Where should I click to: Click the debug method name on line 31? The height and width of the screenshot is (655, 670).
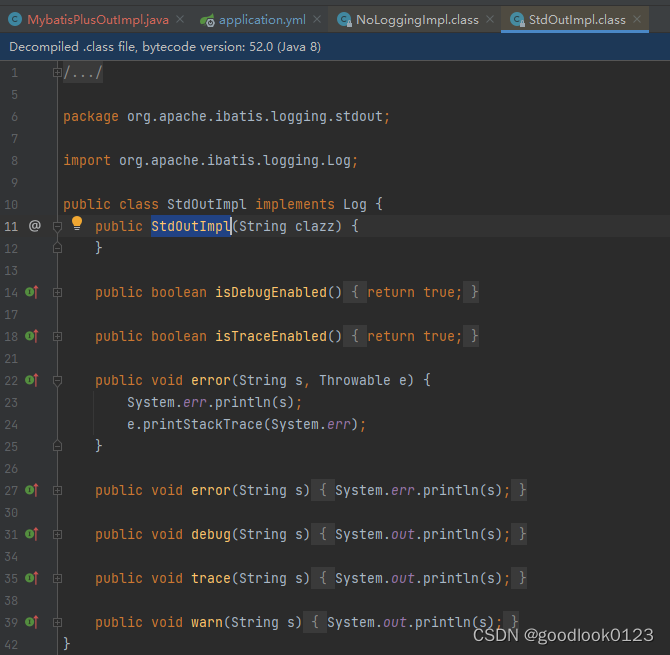[x=211, y=534]
